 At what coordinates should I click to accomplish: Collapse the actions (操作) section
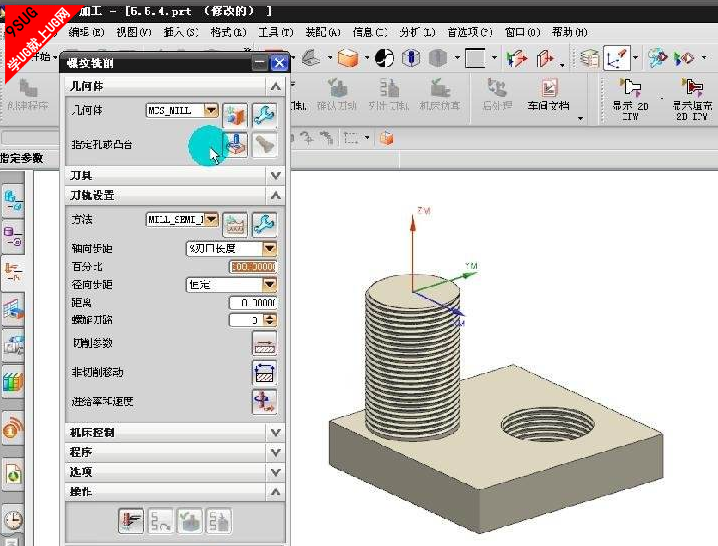coord(275,491)
